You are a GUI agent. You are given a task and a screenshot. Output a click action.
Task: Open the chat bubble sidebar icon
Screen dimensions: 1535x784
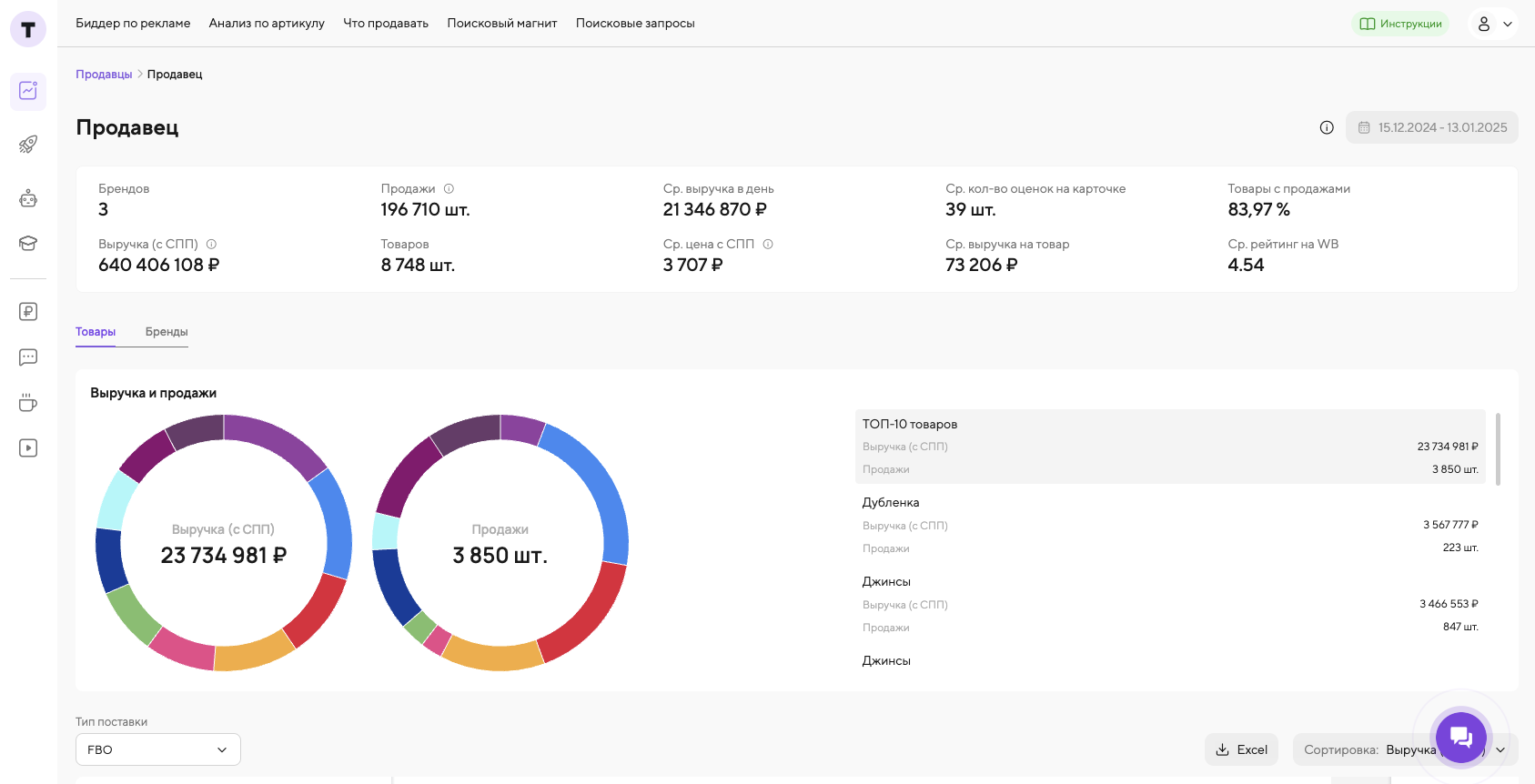[x=28, y=357]
